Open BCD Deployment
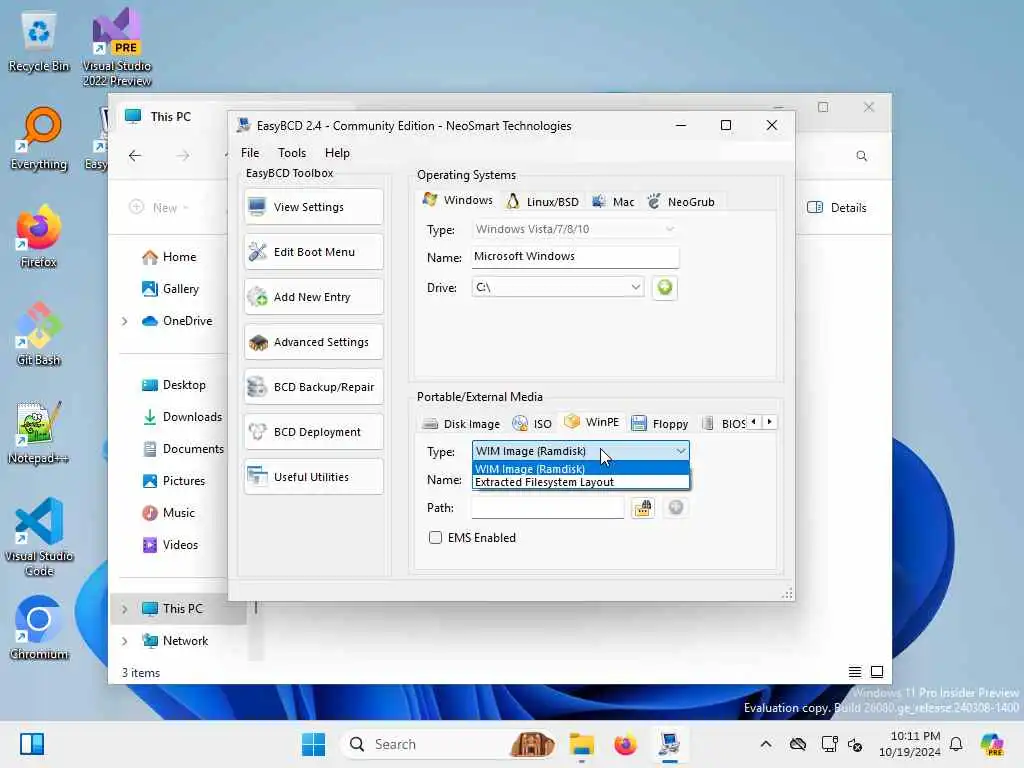Viewport: 1024px width, 768px height. pyautogui.click(x=313, y=432)
